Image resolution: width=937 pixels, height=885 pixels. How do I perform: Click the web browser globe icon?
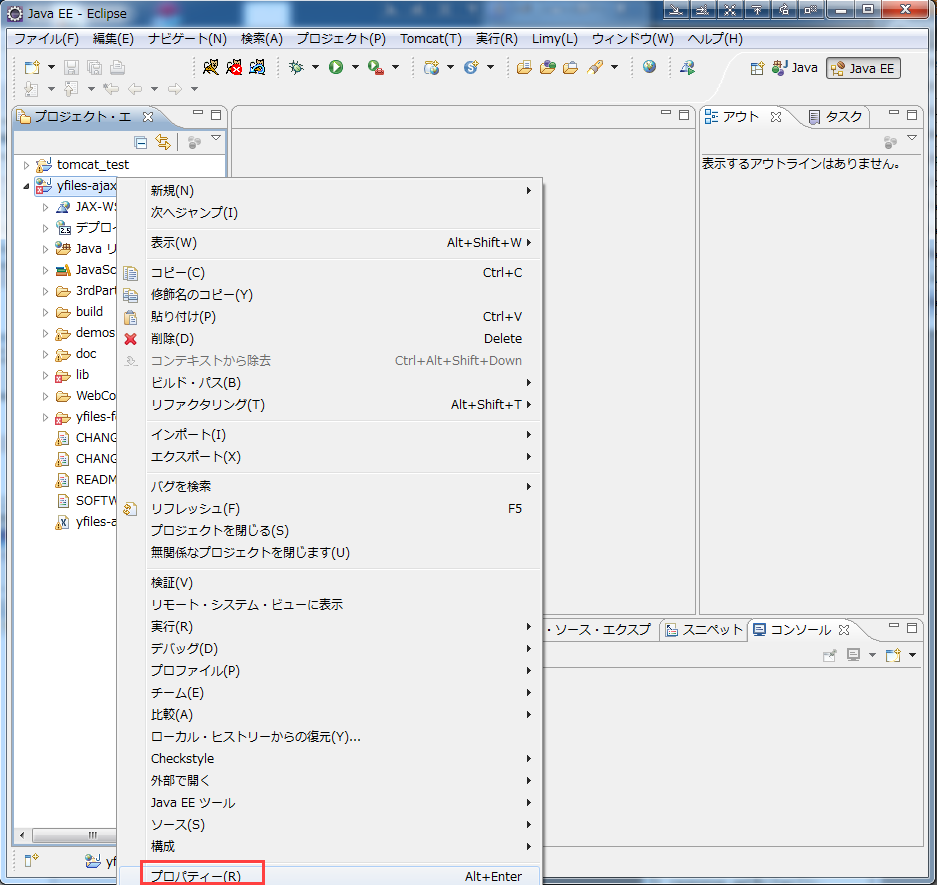650,67
